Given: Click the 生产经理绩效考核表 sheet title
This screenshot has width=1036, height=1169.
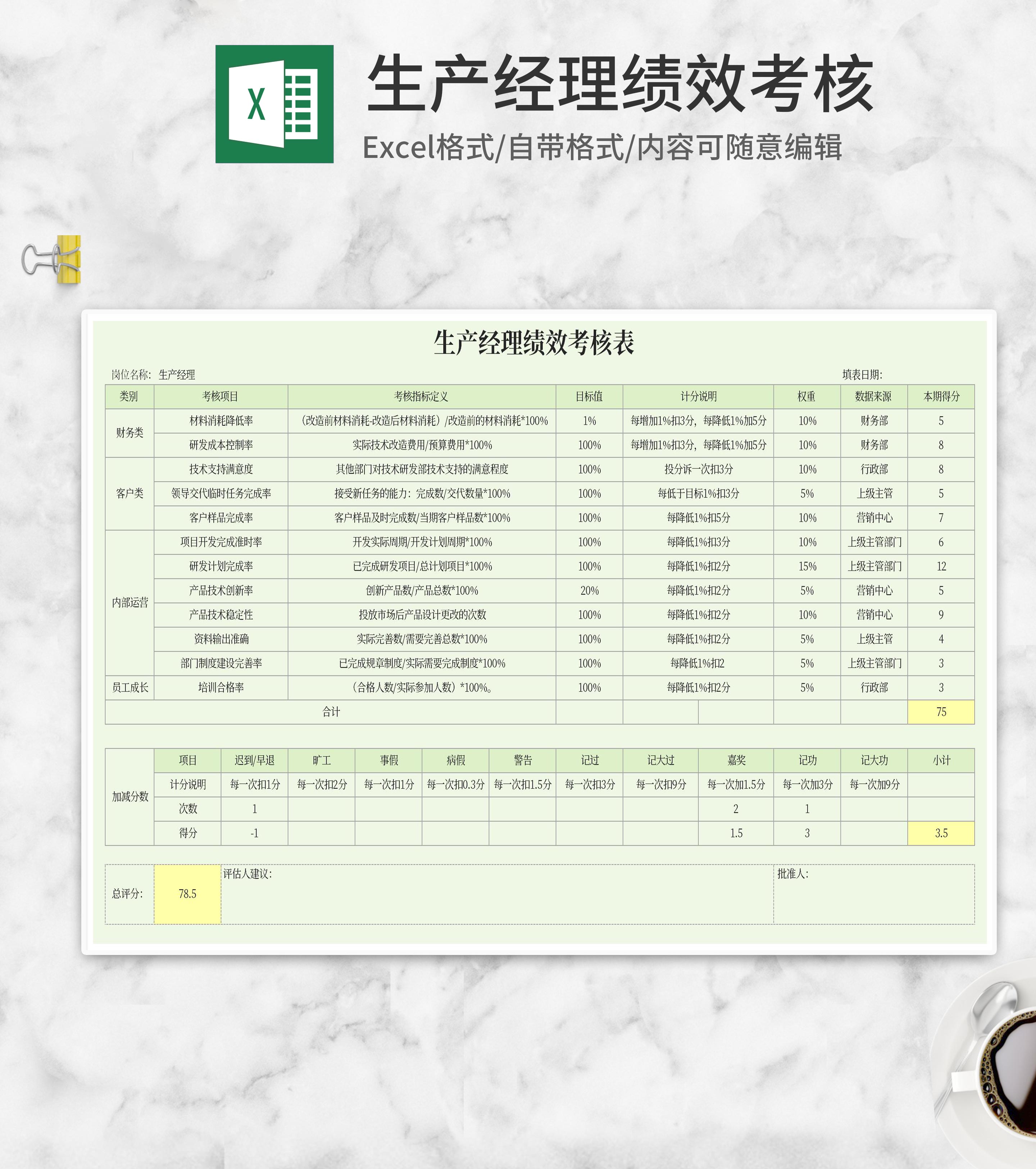Looking at the screenshot, I should point(533,342).
